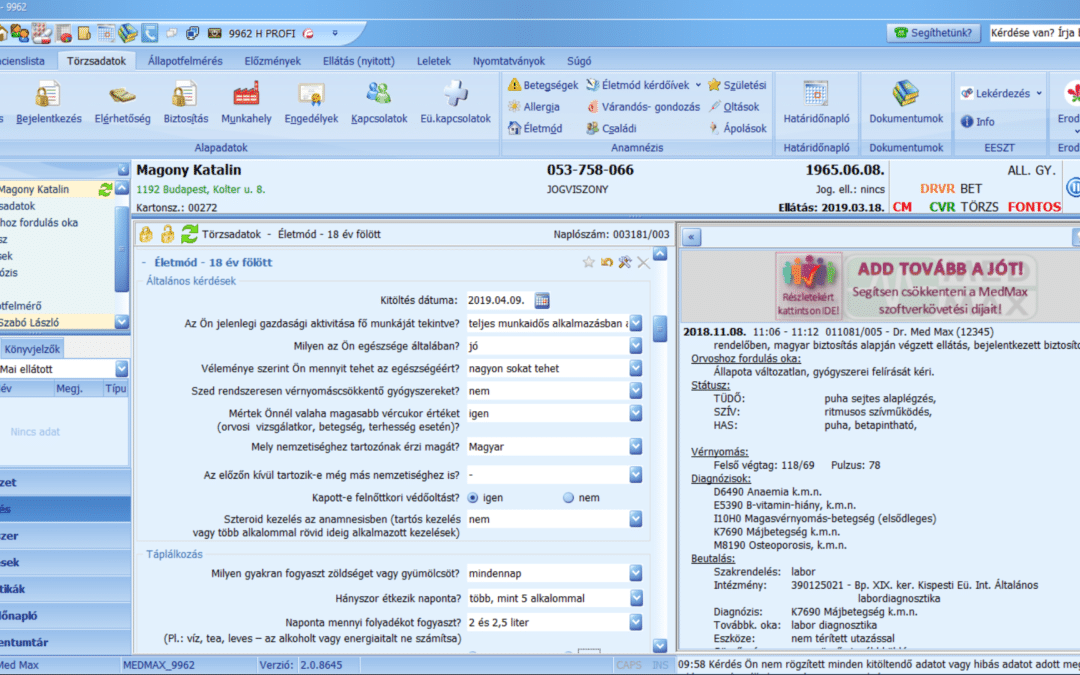Image resolution: width=1080 pixels, height=675 pixels.
Task: Open dropdown for zöldség vagy gyümölcs frequency
Action: [635, 574]
